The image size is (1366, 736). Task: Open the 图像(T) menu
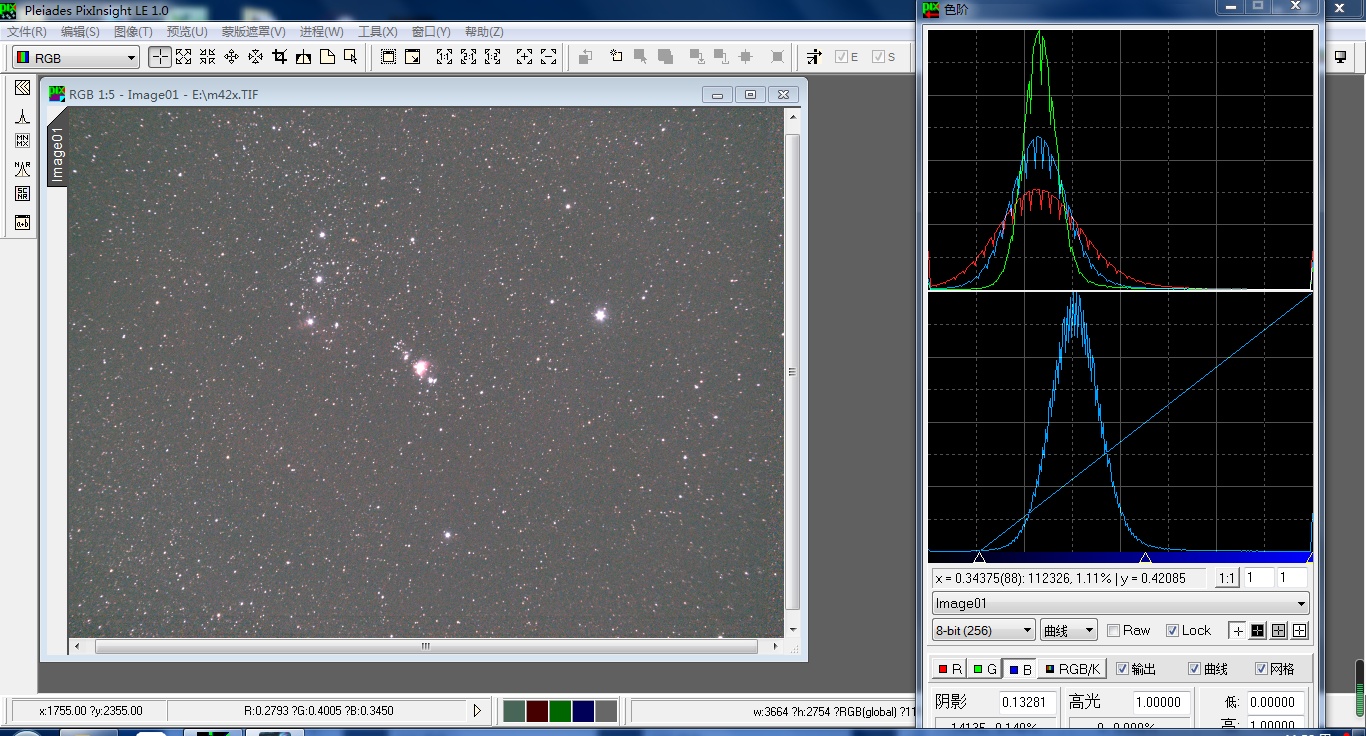pos(133,32)
